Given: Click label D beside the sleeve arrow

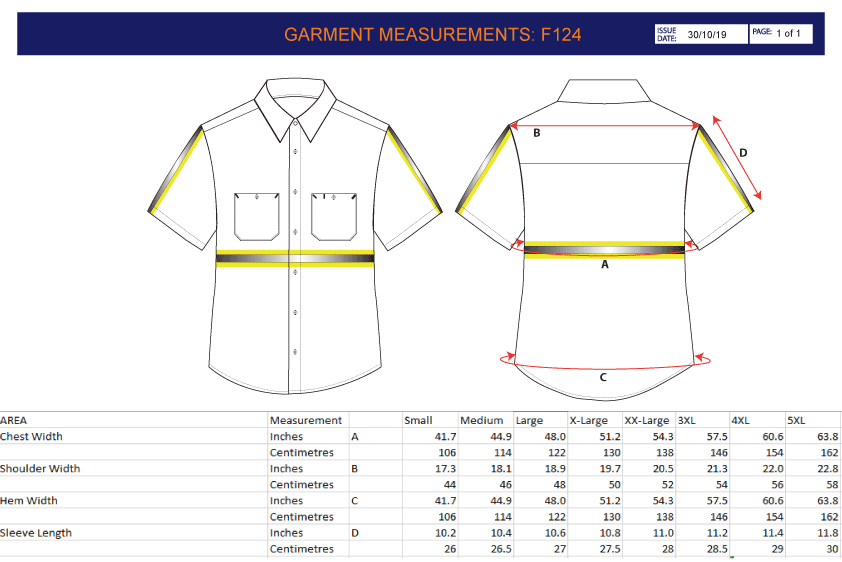Looking at the screenshot, I should (x=743, y=153).
